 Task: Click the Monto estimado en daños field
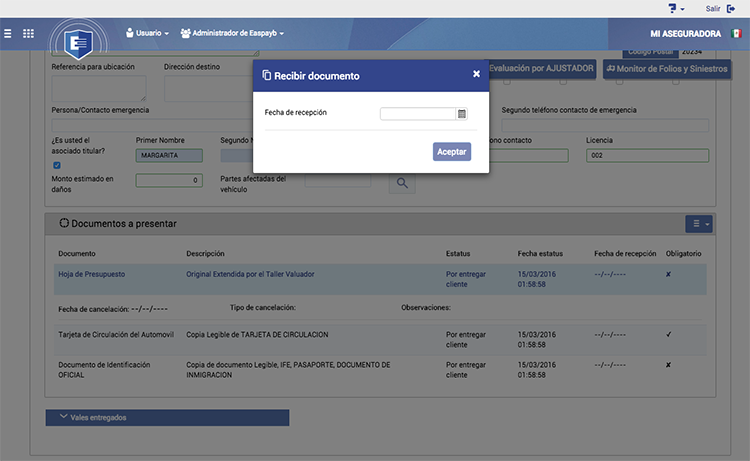pyautogui.click(x=169, y=180)
